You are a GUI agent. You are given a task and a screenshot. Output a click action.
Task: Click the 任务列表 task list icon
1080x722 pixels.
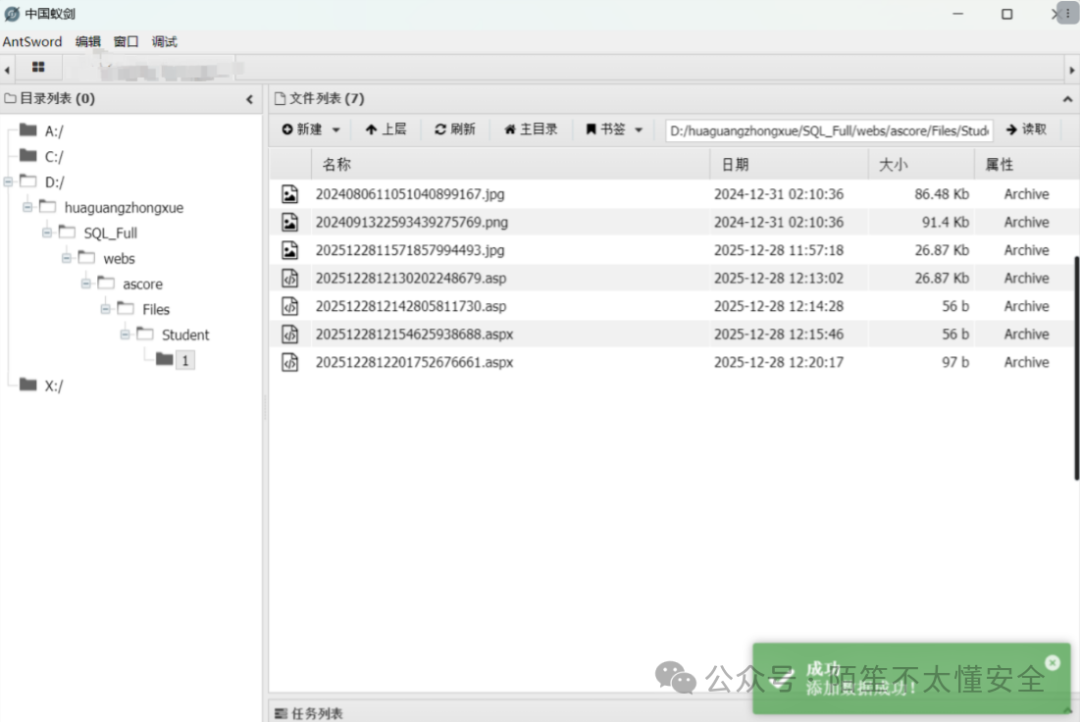280,712
